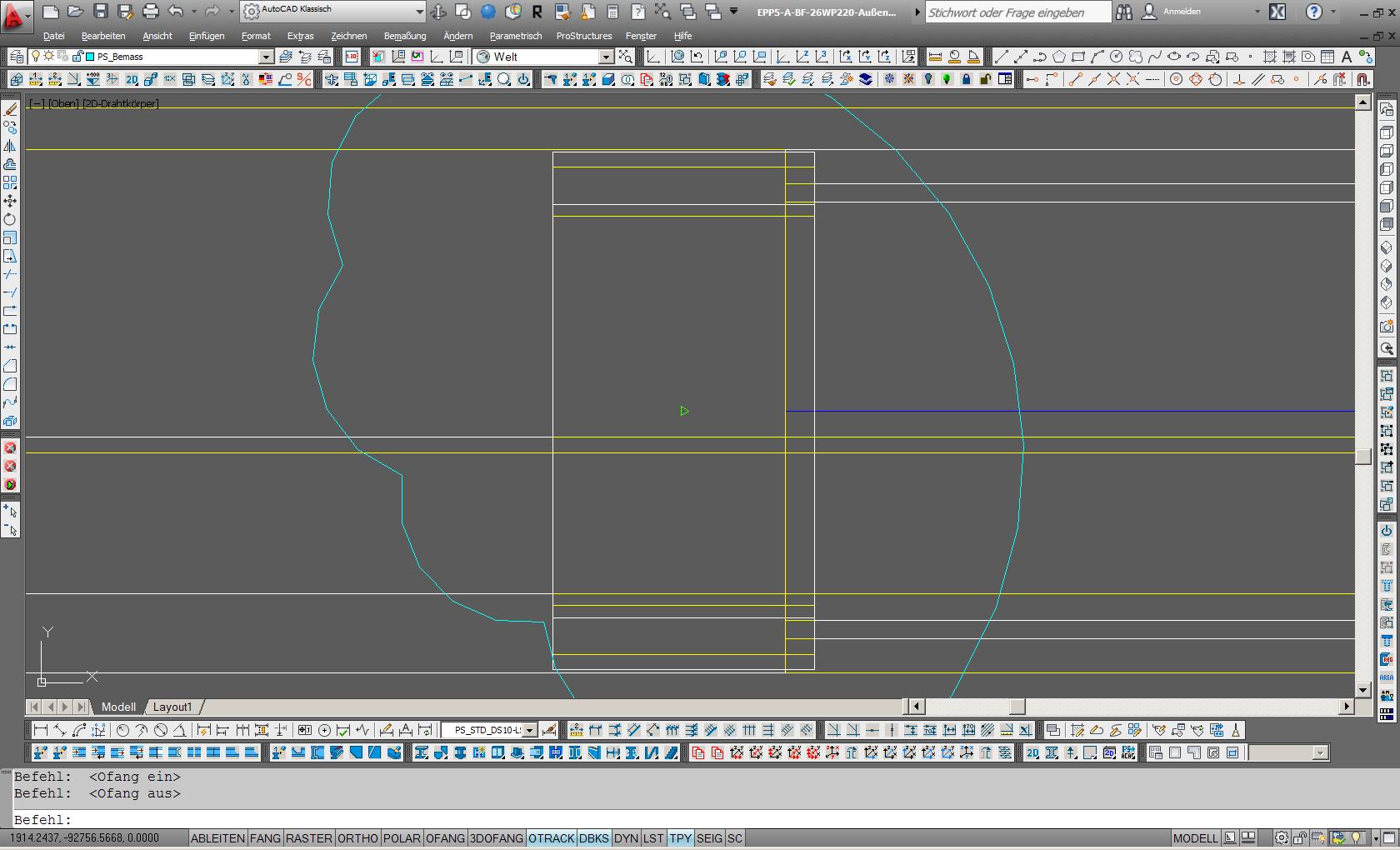Select the Explode tool

pos(10,421)
